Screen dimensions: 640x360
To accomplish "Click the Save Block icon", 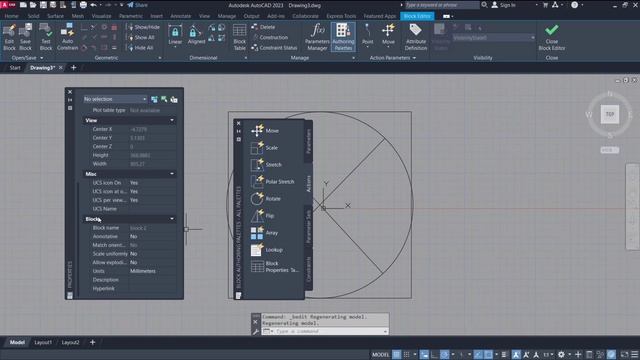I will (x=25, y=37).
